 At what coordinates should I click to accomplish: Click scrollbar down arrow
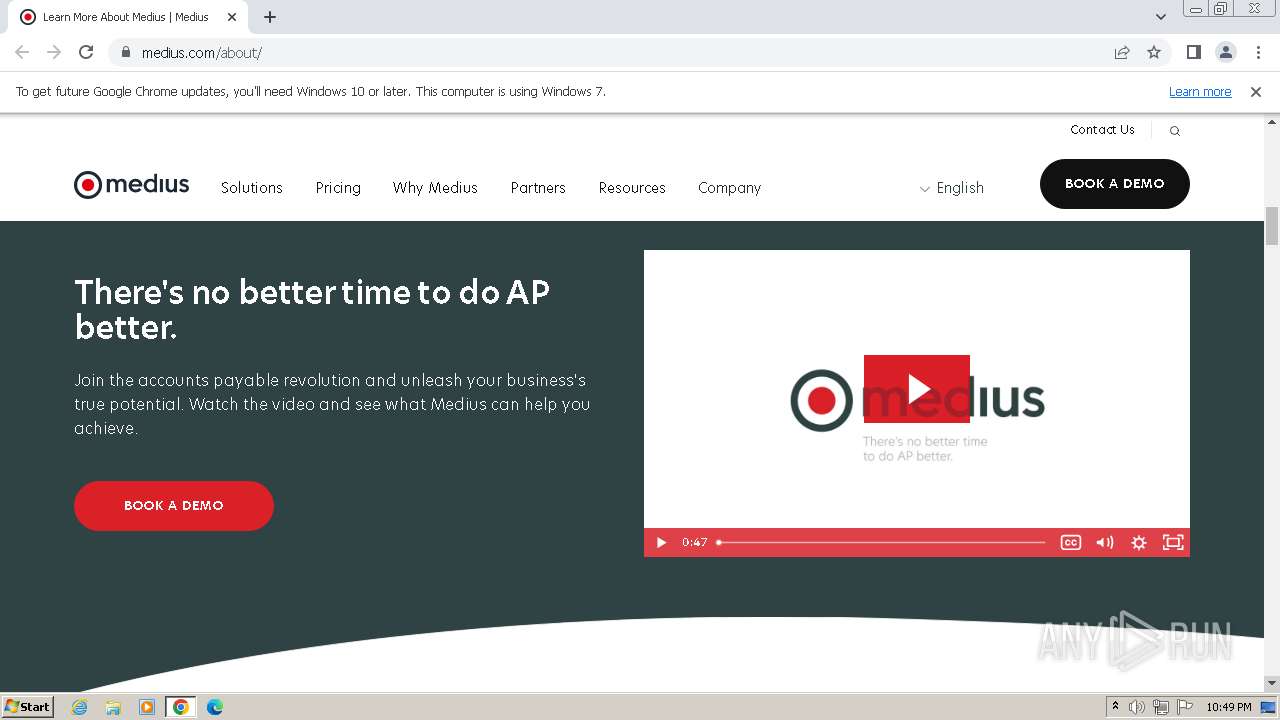1272,684
